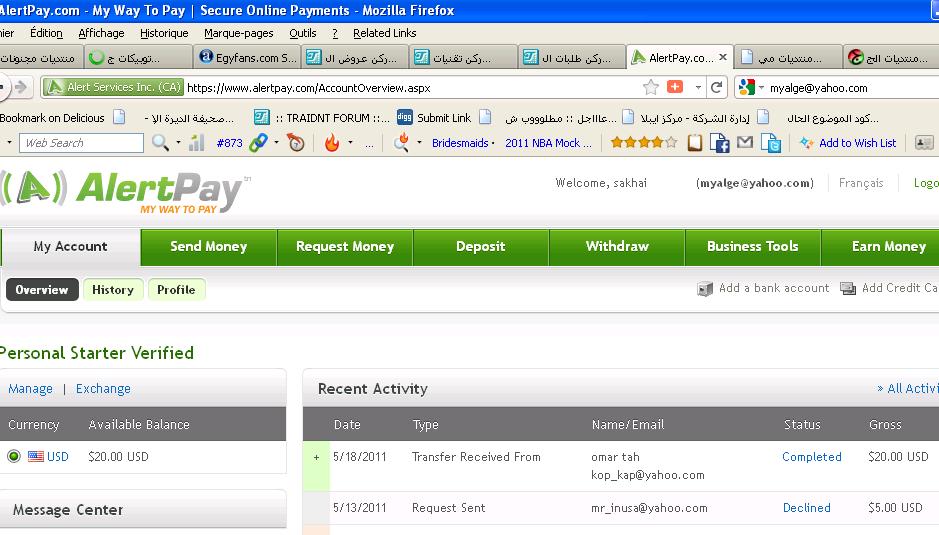939x535 pixels.
Task: Click the book icon after the star rating
Action: point(695,143)
